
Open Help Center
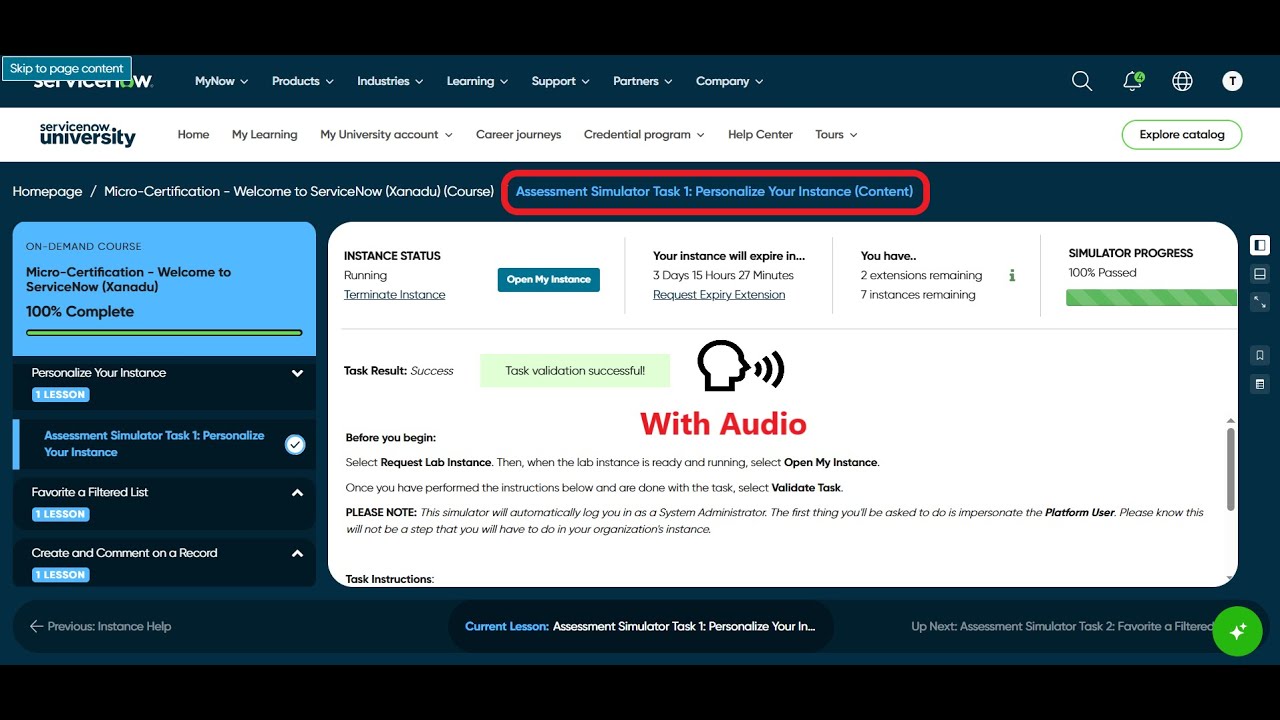(x=760, y=134)
